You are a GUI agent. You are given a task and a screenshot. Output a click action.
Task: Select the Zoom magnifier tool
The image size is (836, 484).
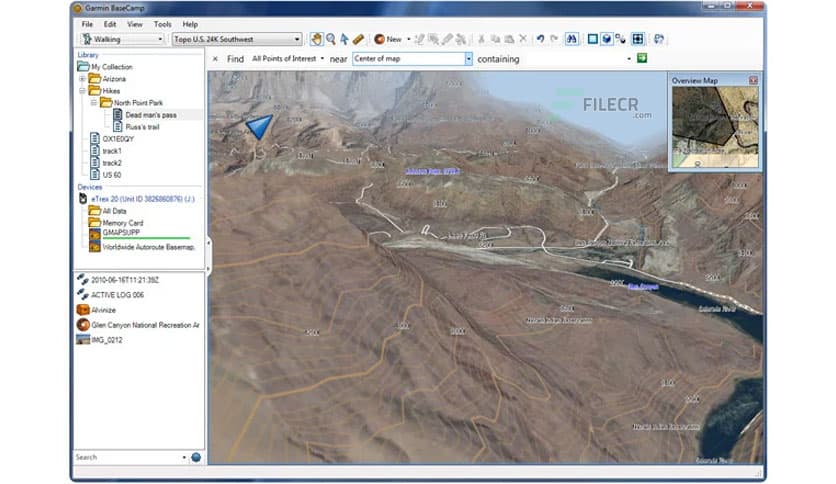point(331,39)
